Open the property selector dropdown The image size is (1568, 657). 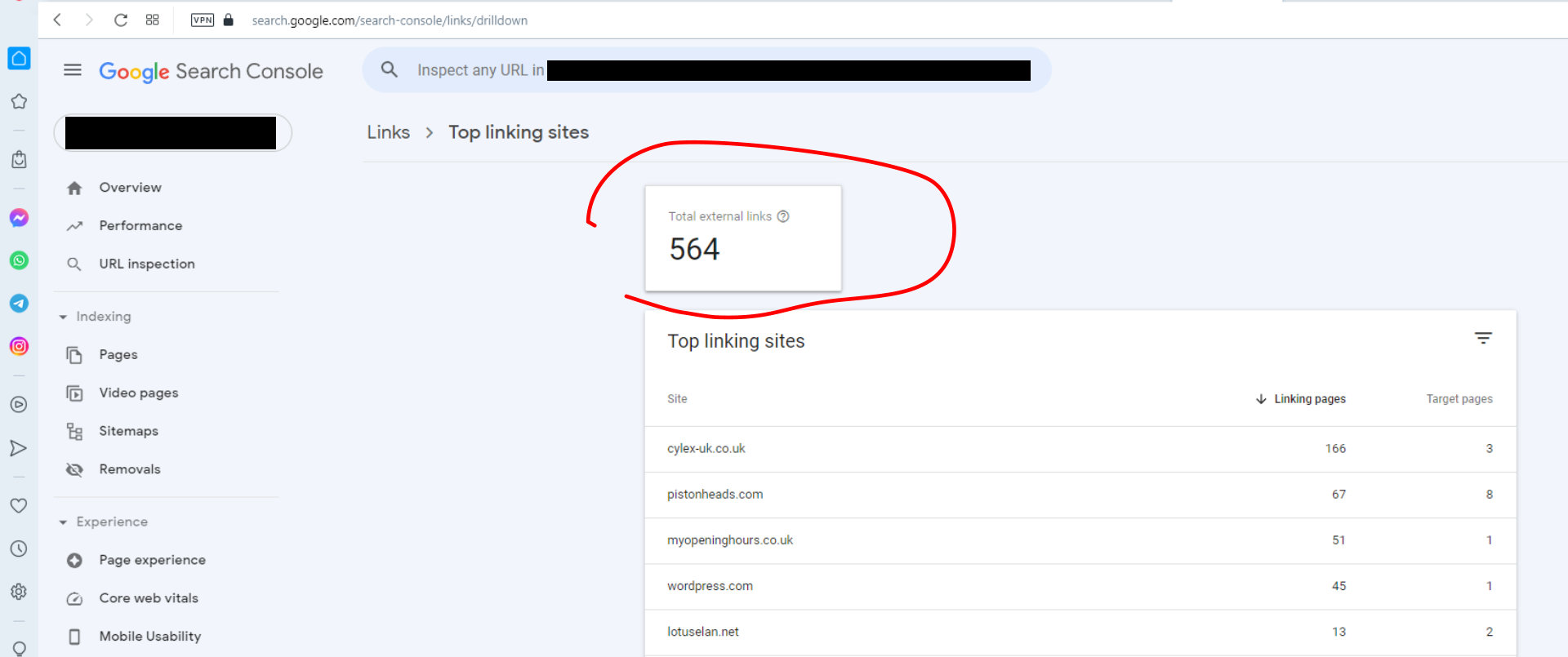172,133
